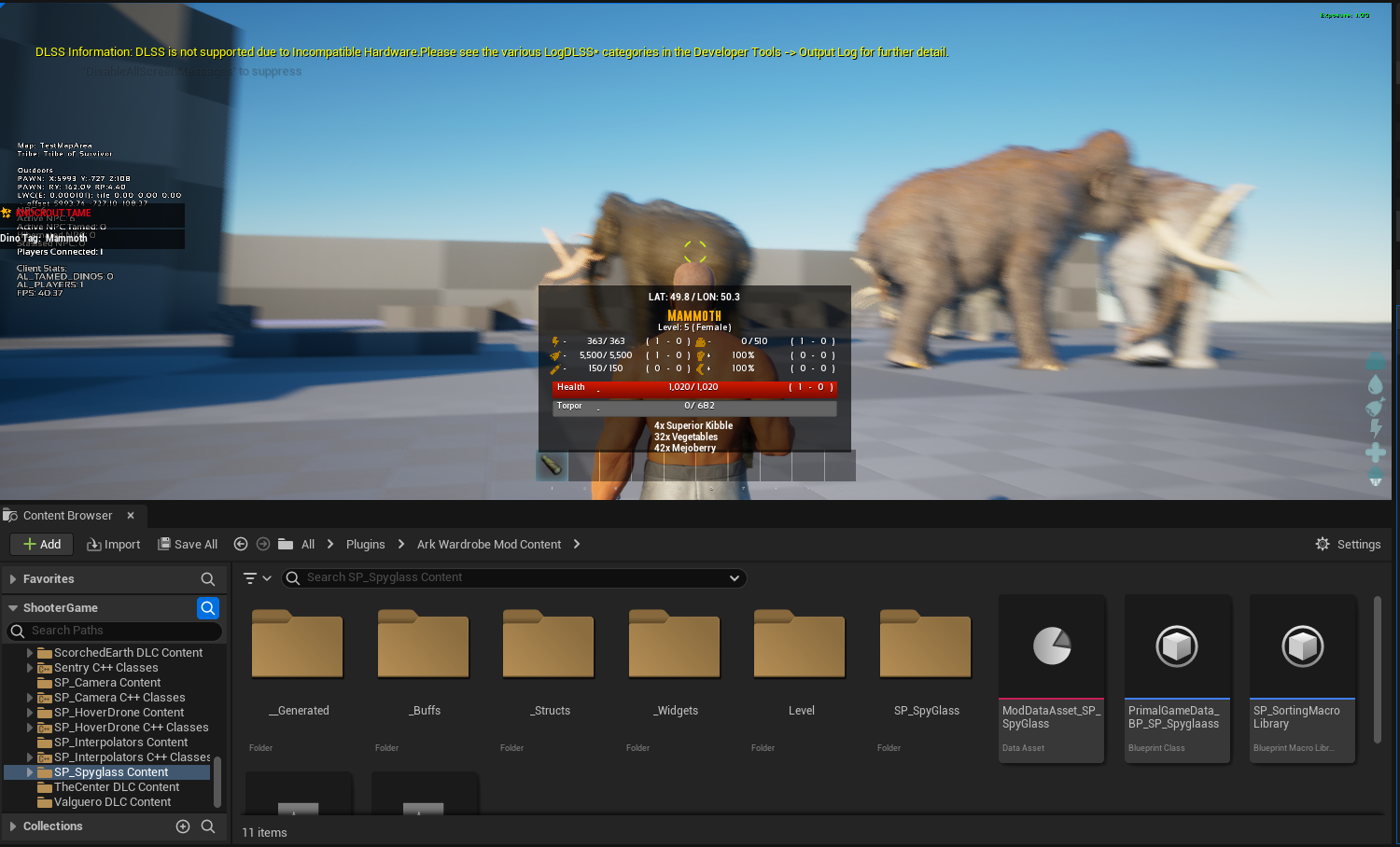The image size is (1400, 847).
Task: Expand the SP_Spyglass Content tree folder
Action: 30,772
